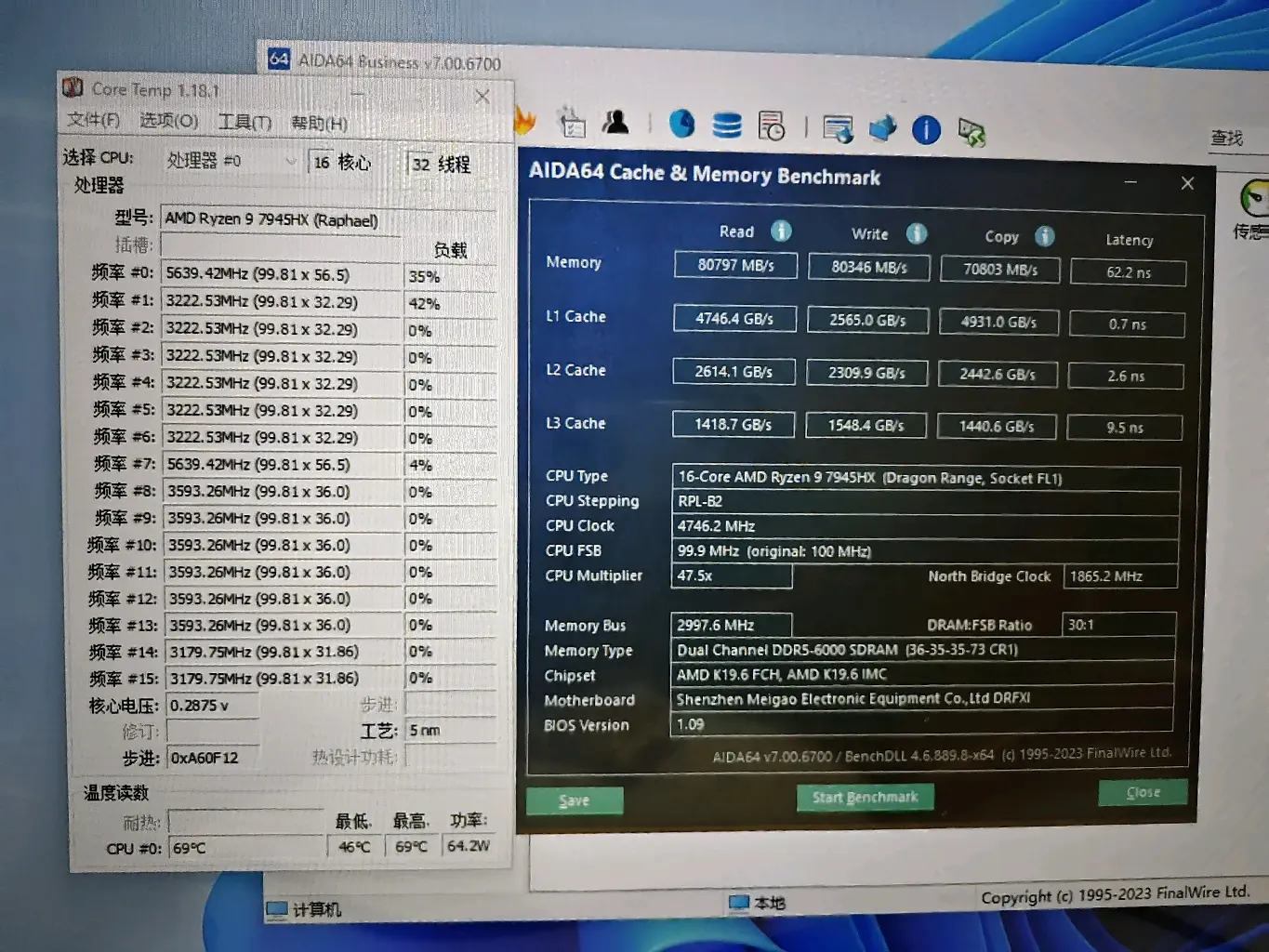Click the stepping value 0xA60F12
This screenshot has height=952, width=1269.
pyautogui.click(x=213, y=759)
